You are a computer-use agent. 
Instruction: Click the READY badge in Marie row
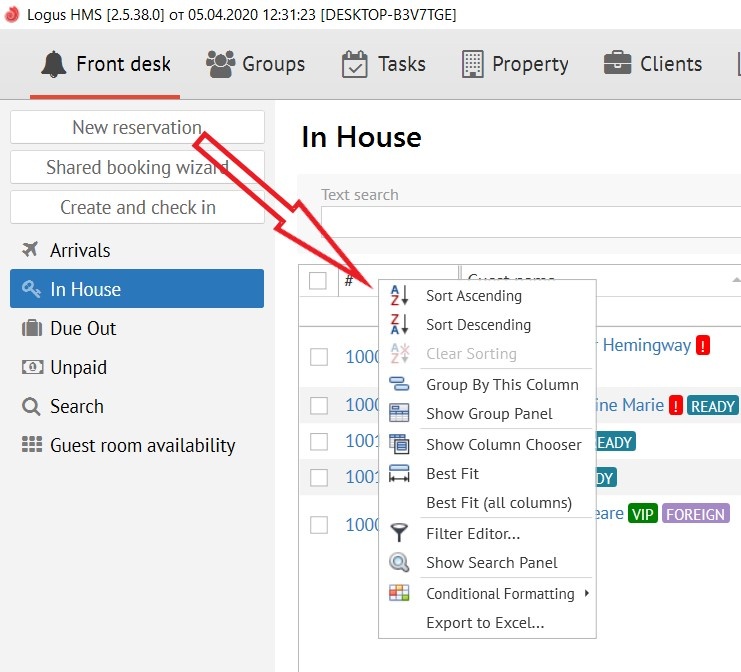click(x=713, y=405)
